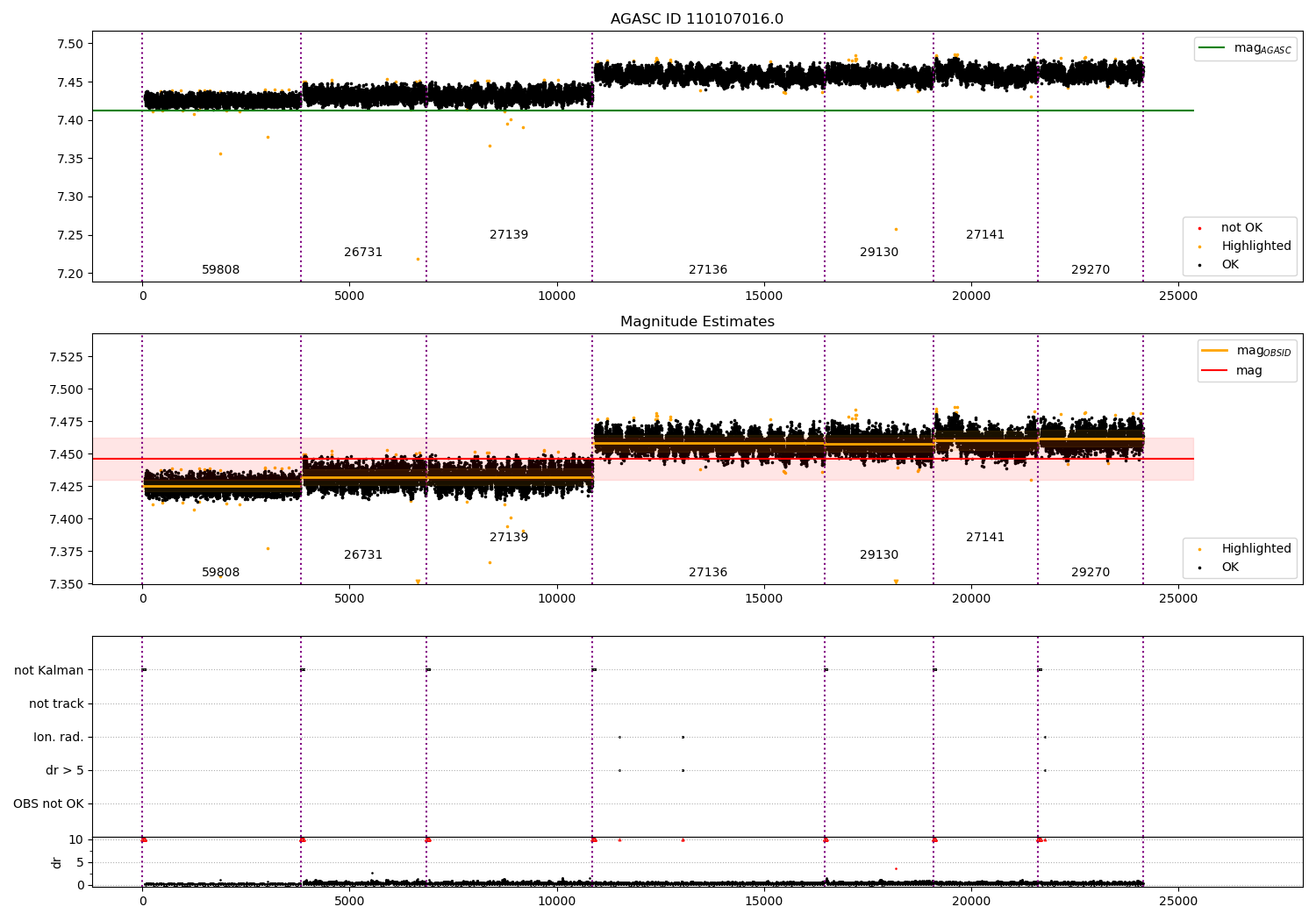Click the 7.20 y-axis tick label

(x=69, y=274)
